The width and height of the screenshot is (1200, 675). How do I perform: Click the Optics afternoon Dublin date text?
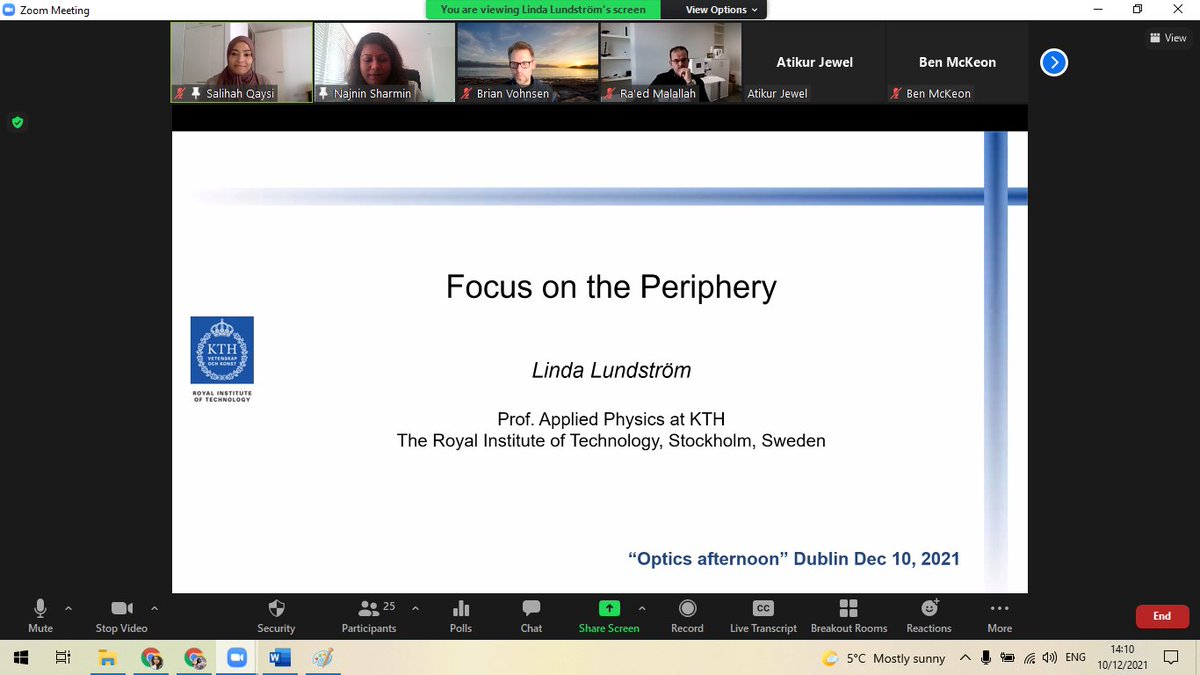(x=794, y=559)
